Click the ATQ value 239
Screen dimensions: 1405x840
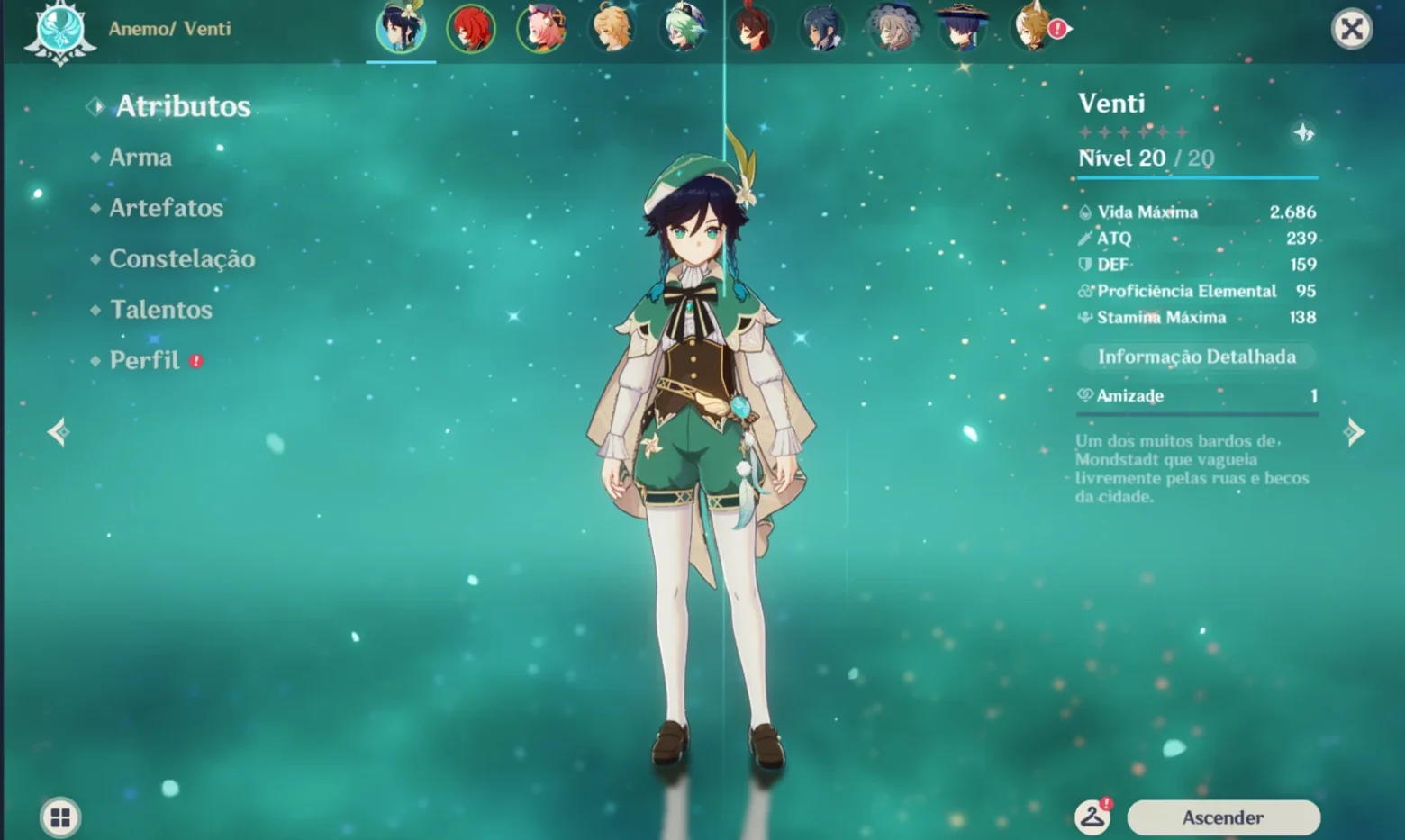coord(1301,239)
